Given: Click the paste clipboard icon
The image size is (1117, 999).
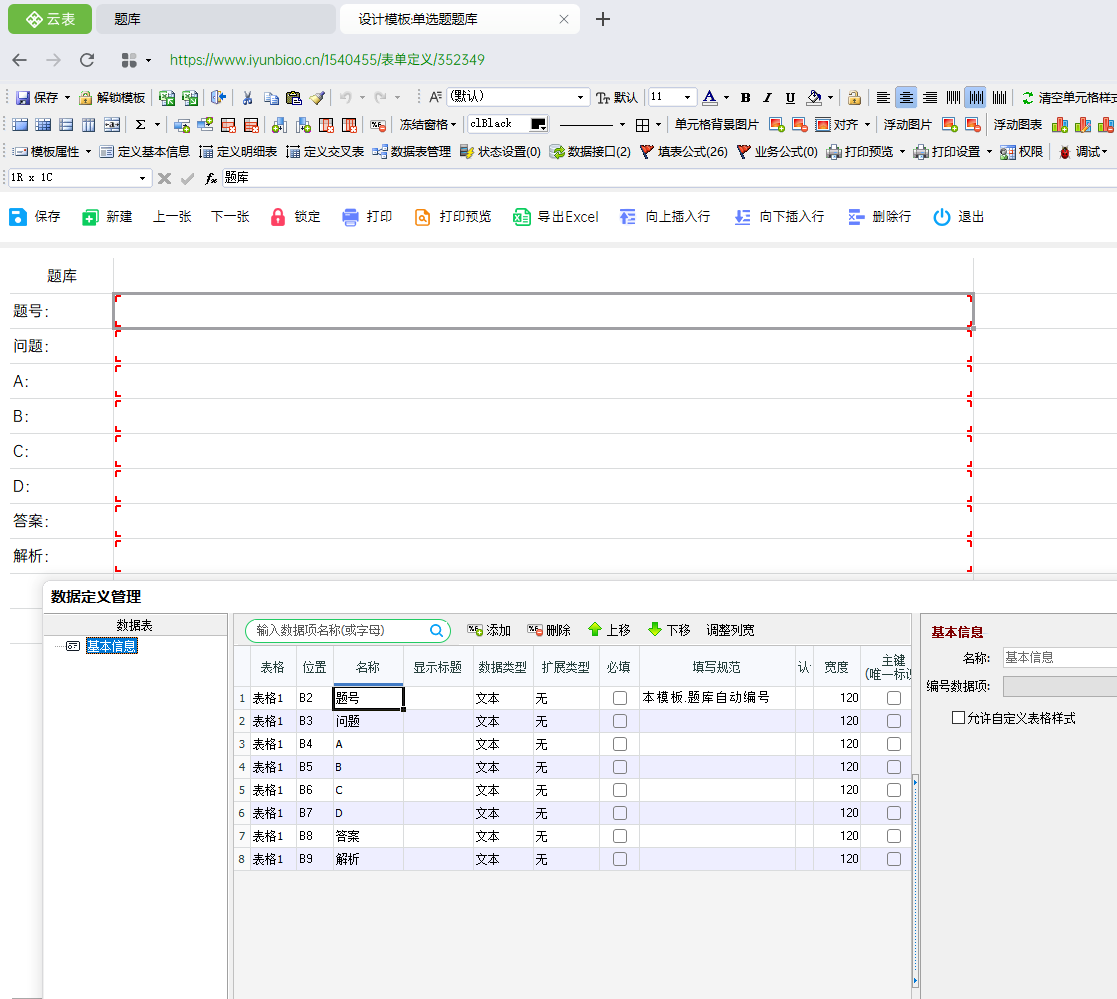Looking at the screenshot, I should [x=293, y=98].
